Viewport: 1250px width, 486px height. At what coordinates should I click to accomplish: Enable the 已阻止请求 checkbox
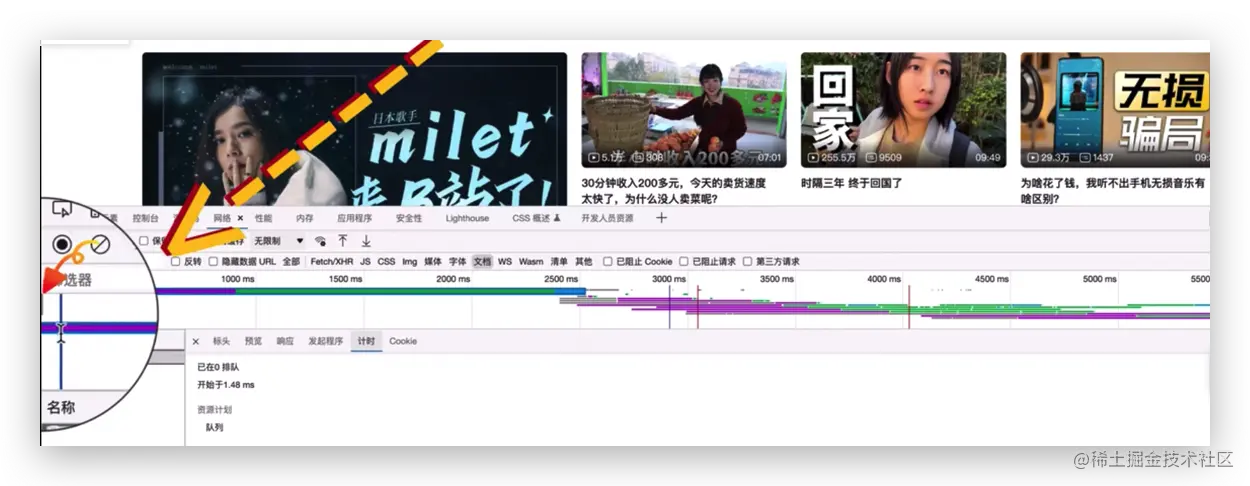(x=684, y=262)
